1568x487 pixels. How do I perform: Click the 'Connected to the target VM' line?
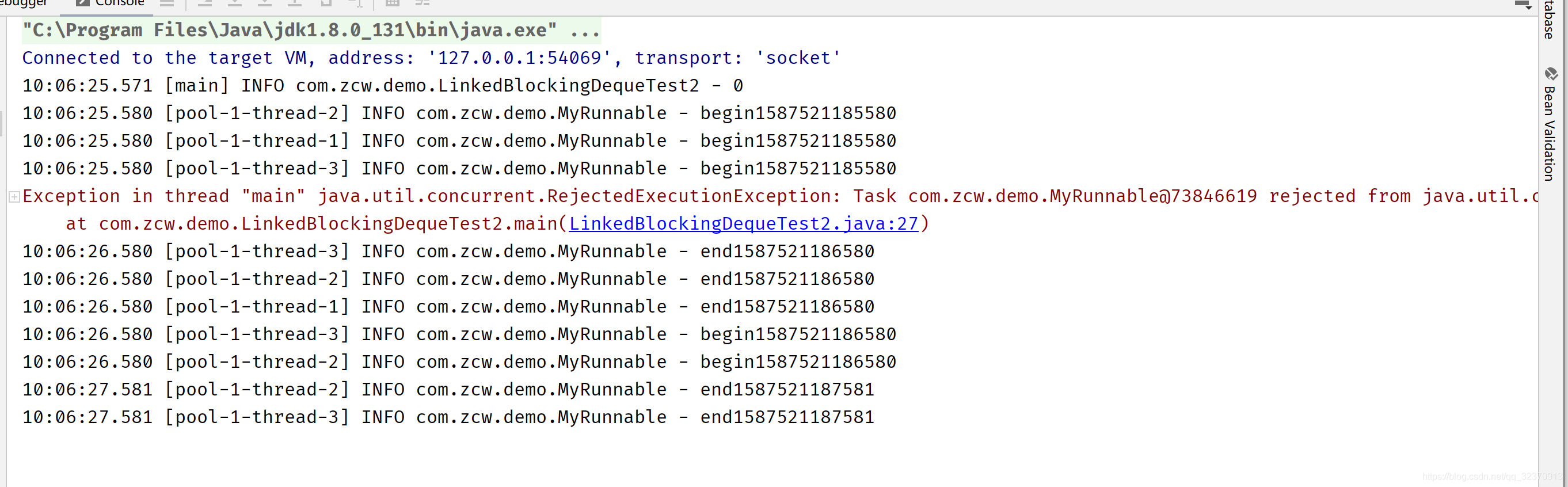pyautogui.click(x=432, y=59)
